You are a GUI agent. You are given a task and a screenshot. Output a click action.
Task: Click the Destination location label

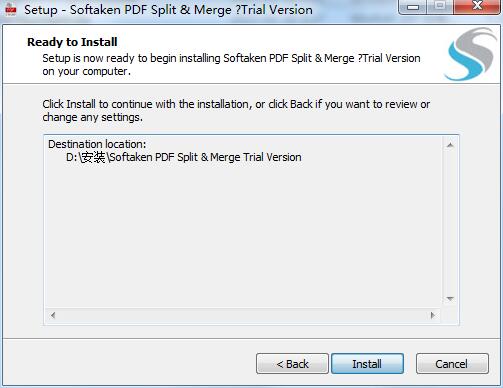click(x=97, y=144)
